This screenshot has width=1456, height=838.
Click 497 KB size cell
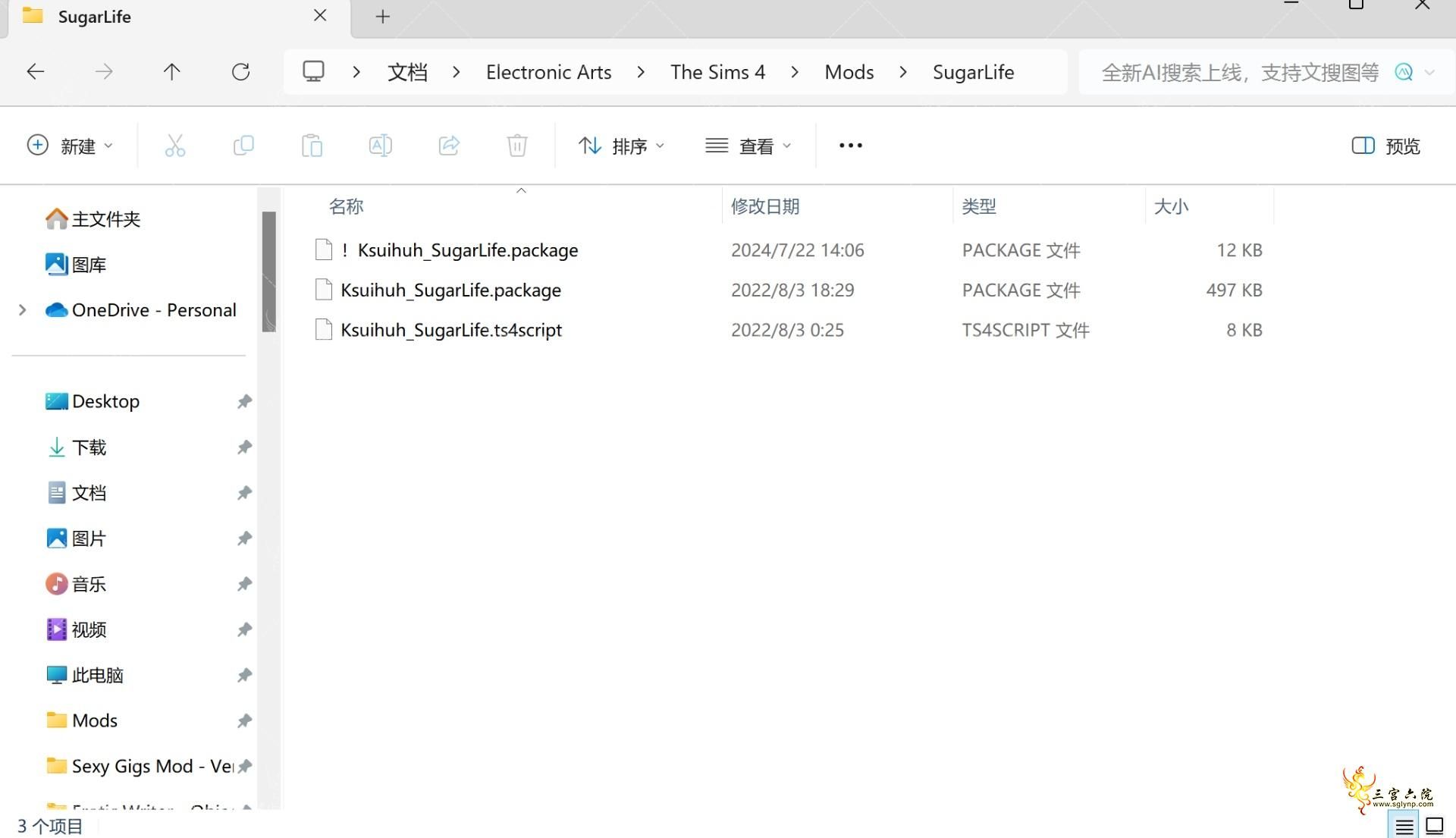pos(1234,290)
